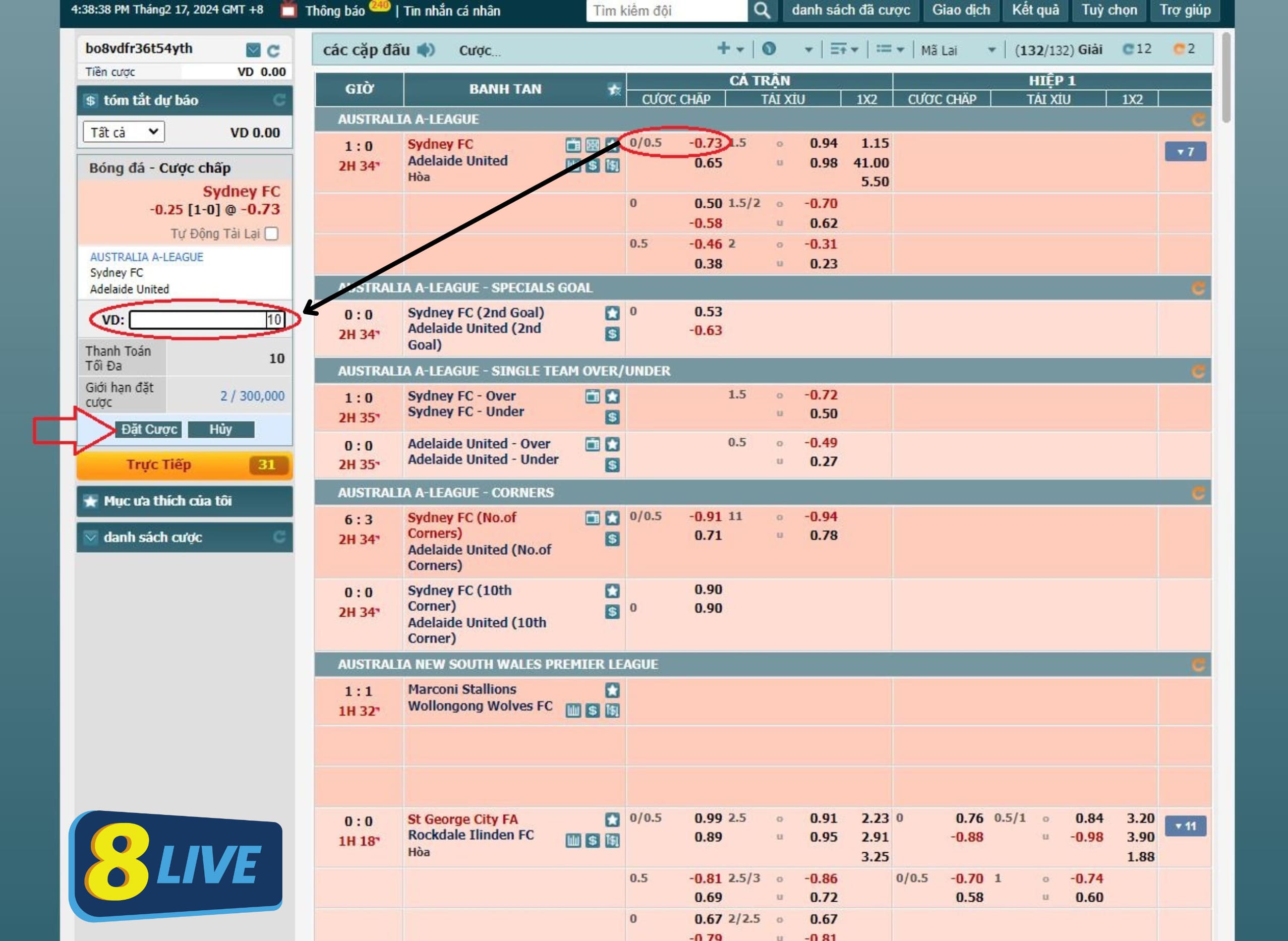Click the sound speaker icon beside các cặp đấu
The height and width of the screenshot is (941, 1288).
[x=426, y=50]
